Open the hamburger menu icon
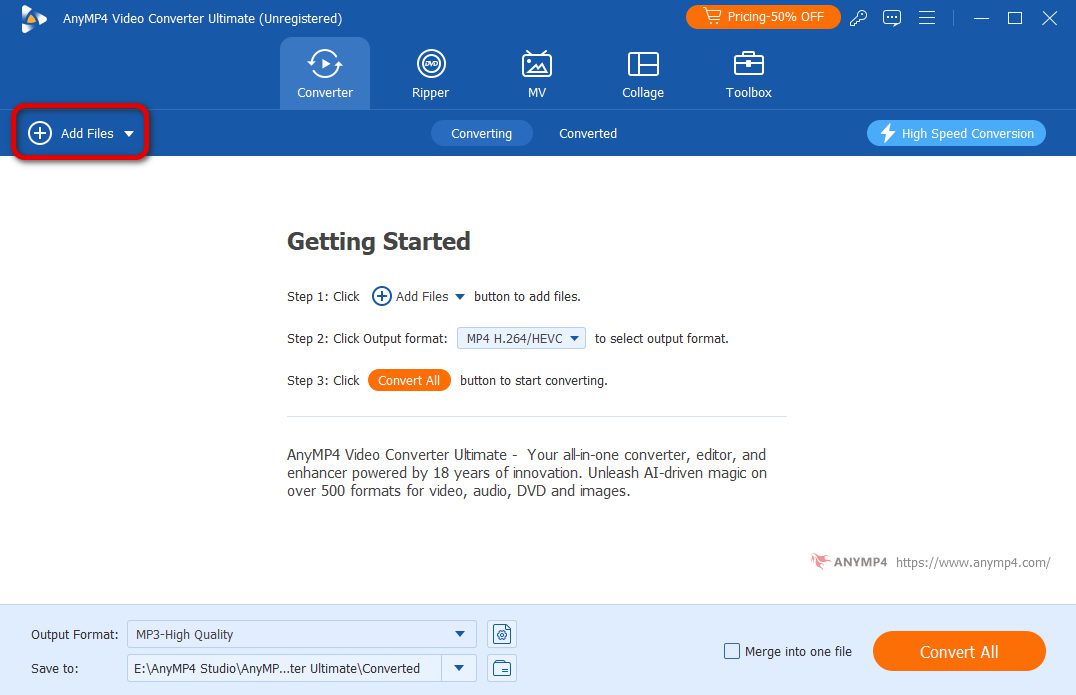Viewport: 1076px width, 695px height. pos(927,18)
